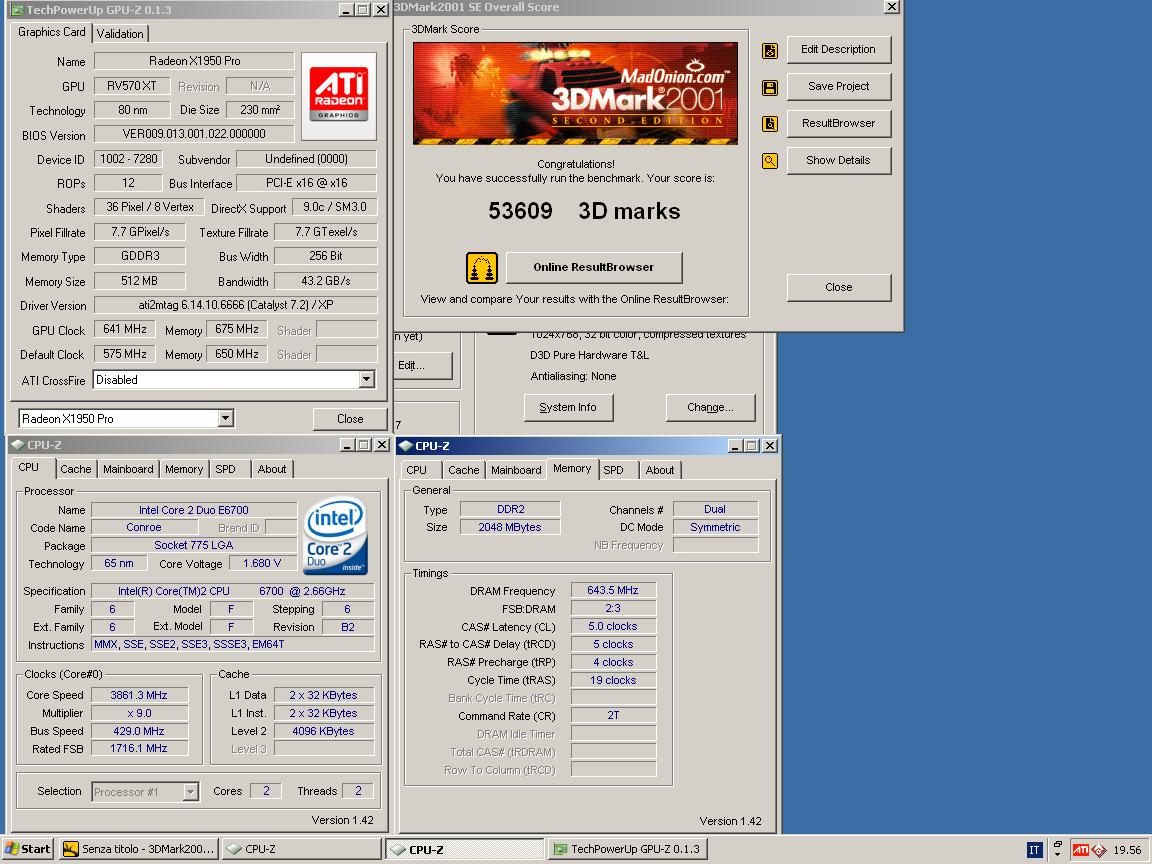Click the System Info button
The width and height of the screenshot is (1152, 864).
coord(568,407)
